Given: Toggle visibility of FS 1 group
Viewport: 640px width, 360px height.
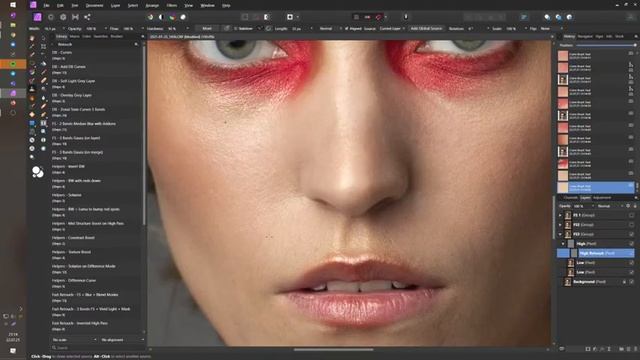Looking at the screenshot, I should coord(631,215).
